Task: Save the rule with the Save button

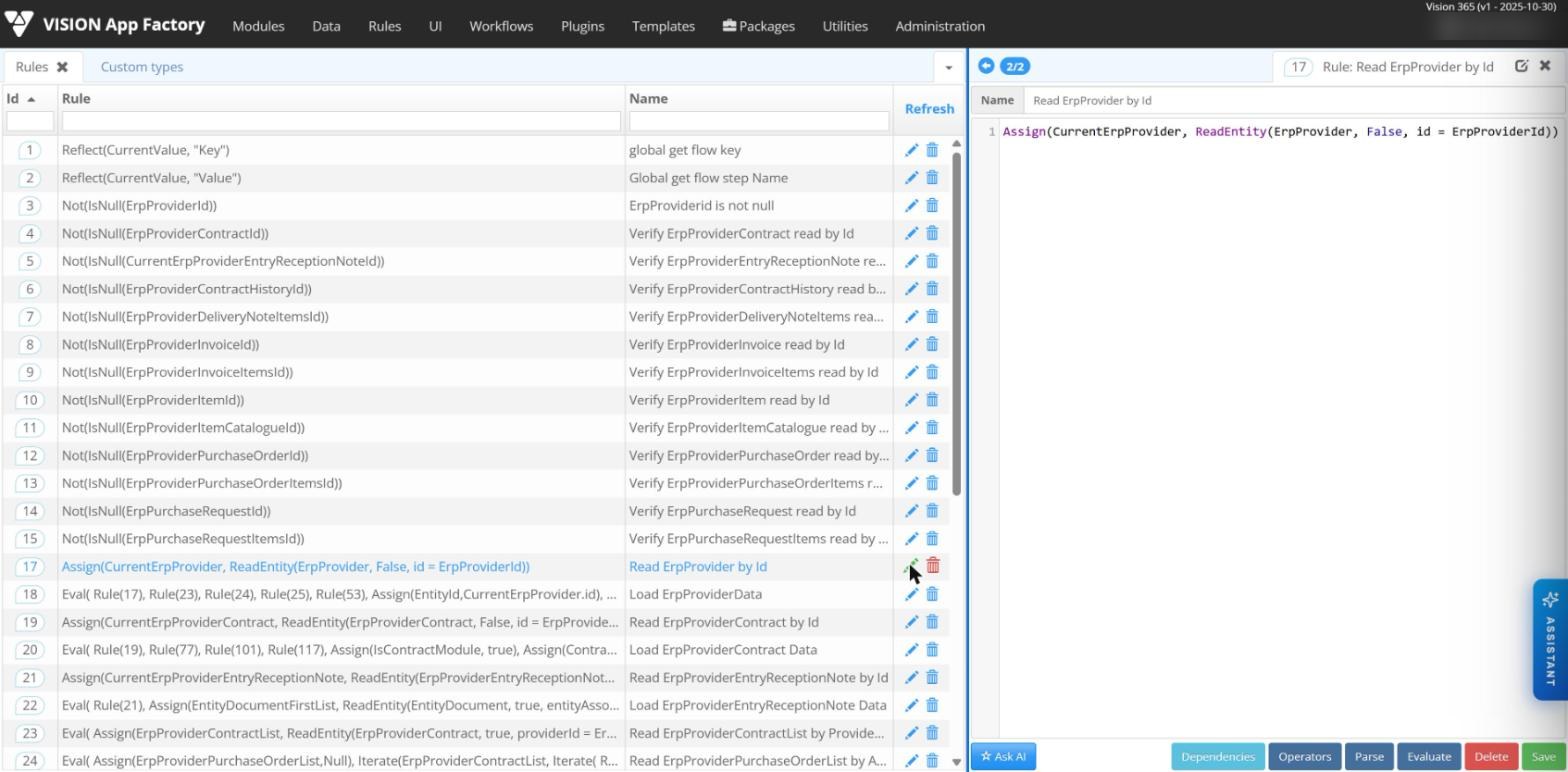Action: pyautogui.click(x=1543, y=756)
